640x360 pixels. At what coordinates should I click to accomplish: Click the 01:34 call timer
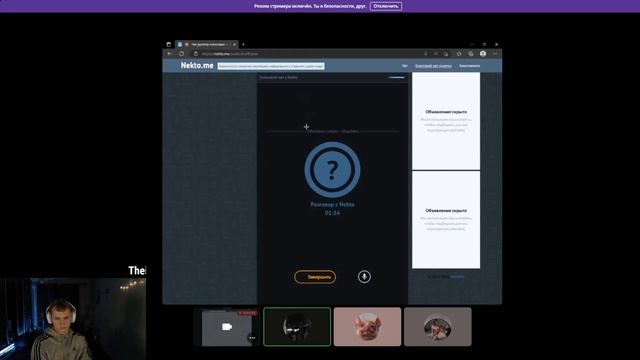point(332,213)
